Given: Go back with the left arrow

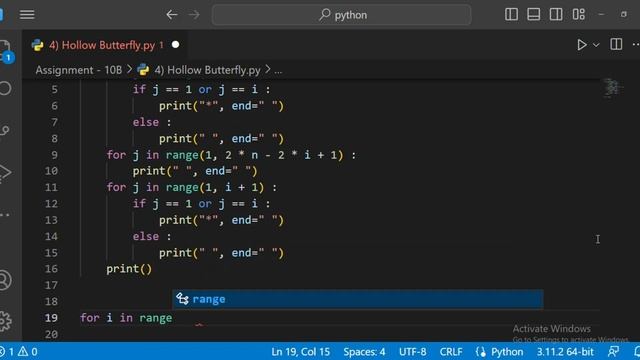Looking at the screenshot, I should click(x=172, y=15).
